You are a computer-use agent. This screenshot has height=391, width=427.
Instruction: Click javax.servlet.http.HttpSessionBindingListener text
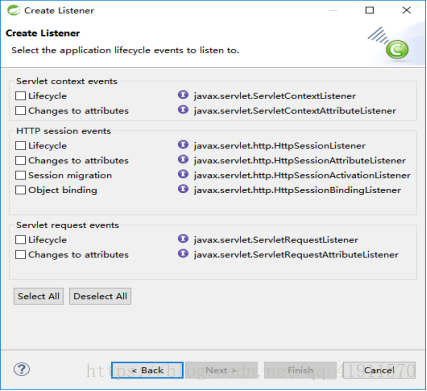(x=297, y=190)
